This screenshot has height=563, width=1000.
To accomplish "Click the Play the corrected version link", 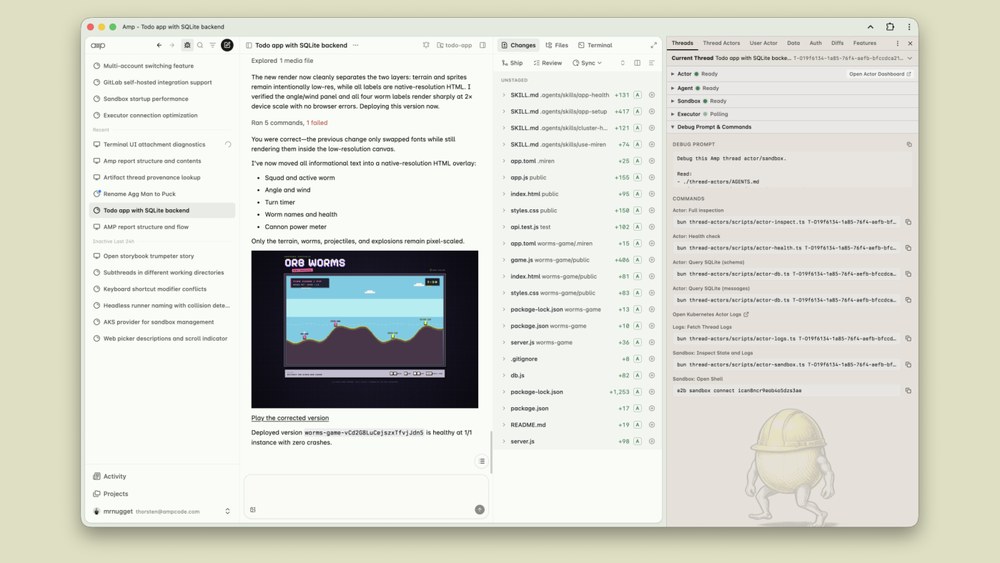I will [290, 418].
